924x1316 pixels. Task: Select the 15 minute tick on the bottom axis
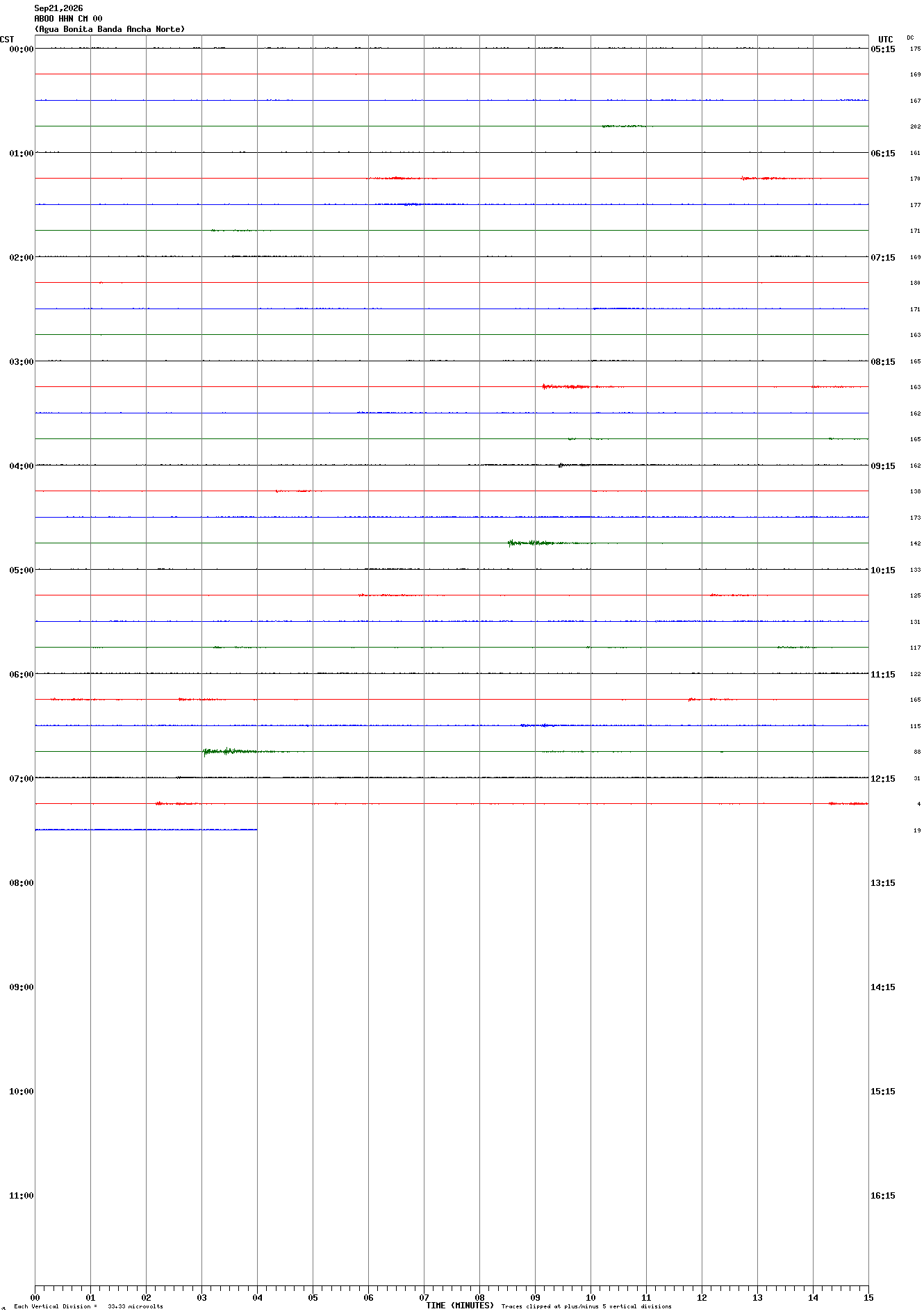(x=868, y=1297)
